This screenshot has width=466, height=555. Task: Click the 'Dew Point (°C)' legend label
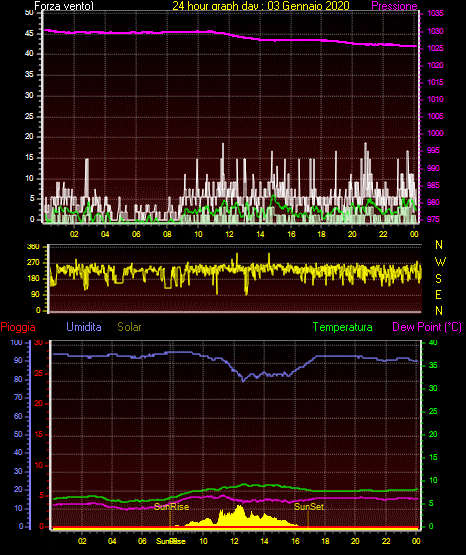point(427,327)
